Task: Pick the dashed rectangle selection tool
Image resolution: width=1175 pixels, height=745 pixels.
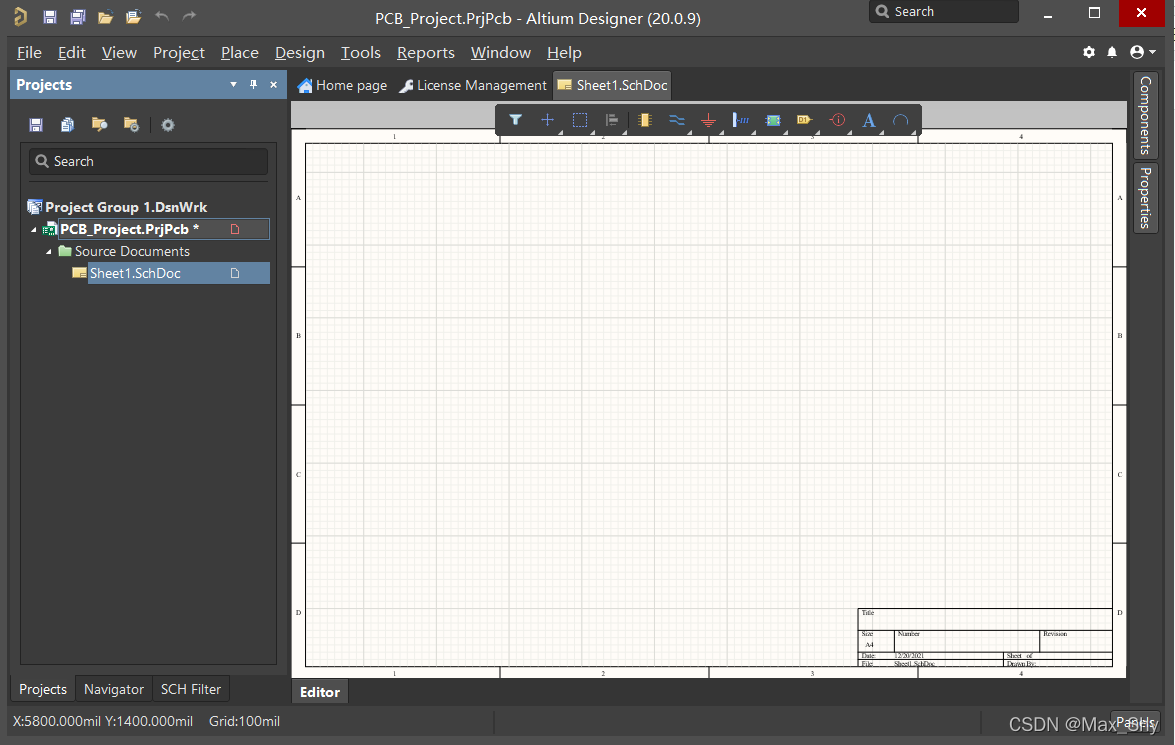Action: [x=579, y=120]
